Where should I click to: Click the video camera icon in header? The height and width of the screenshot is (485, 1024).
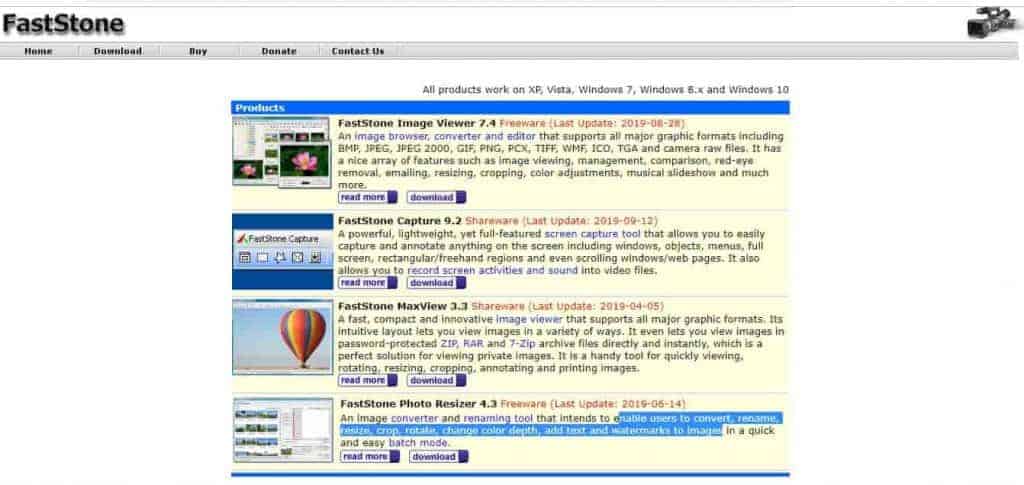[x=994, y=22]
